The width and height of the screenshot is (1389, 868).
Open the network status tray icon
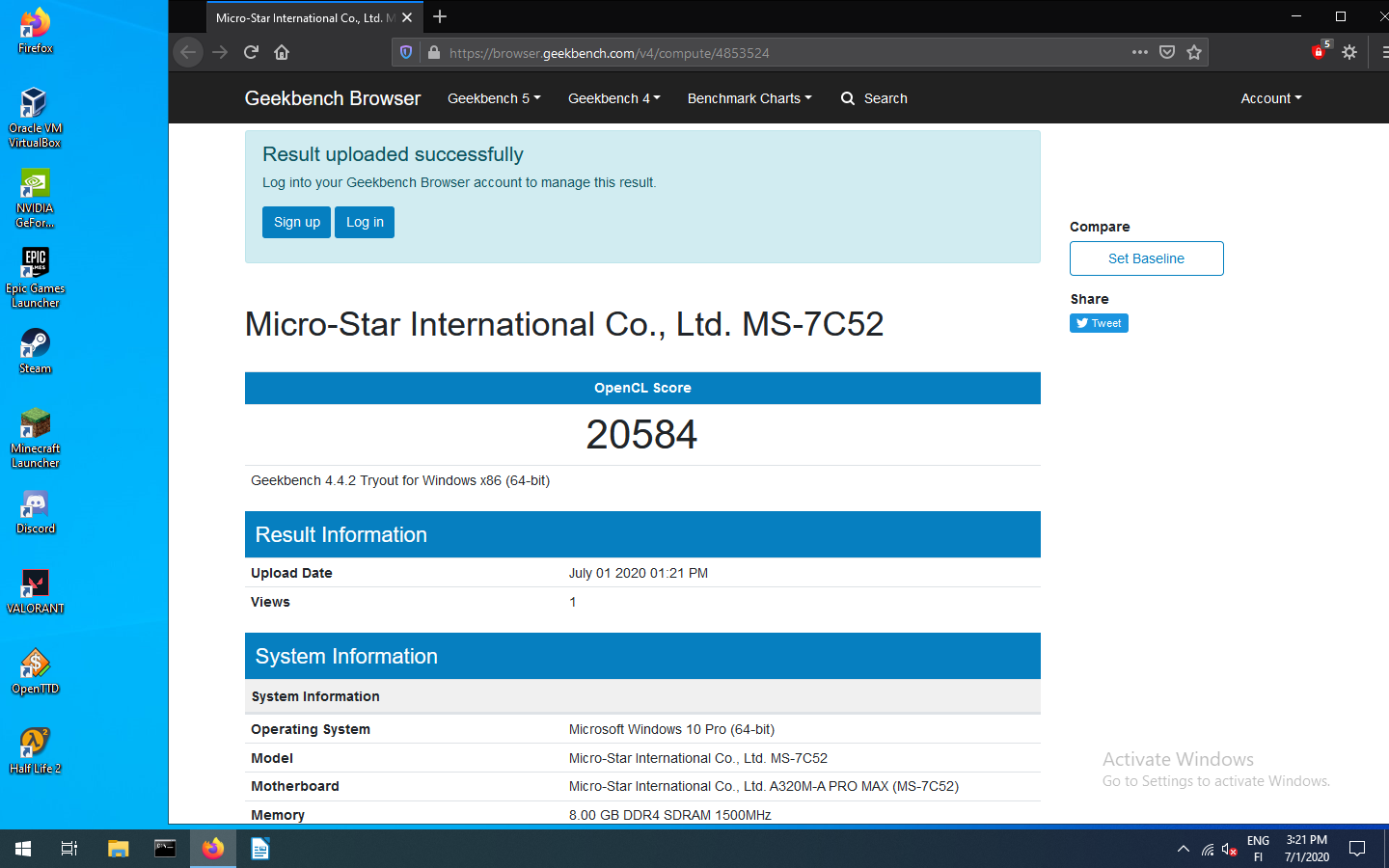pos(1208,850)
